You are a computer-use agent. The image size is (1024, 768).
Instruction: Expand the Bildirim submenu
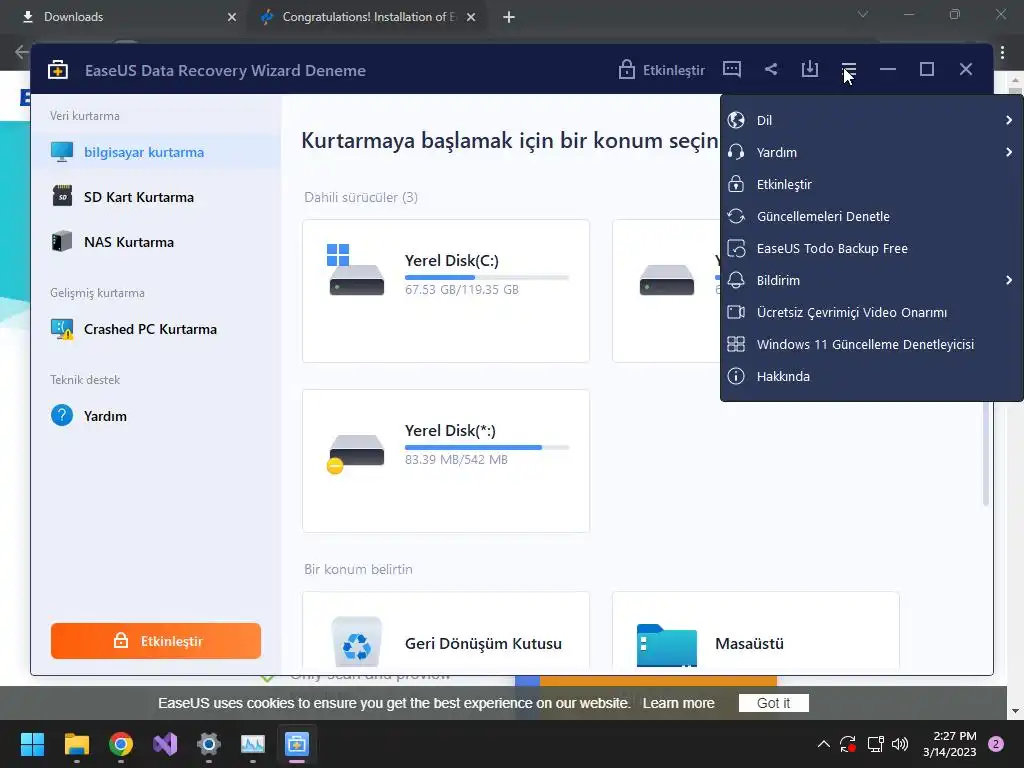pos(871,280)
